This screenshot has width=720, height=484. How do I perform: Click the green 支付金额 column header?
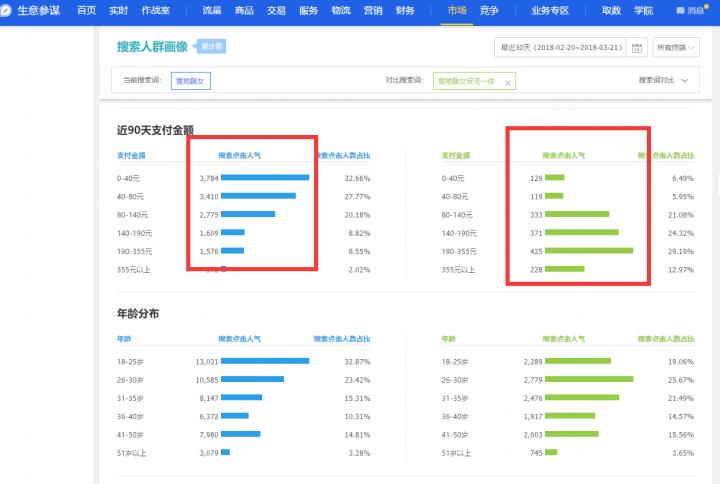[456, 155]
